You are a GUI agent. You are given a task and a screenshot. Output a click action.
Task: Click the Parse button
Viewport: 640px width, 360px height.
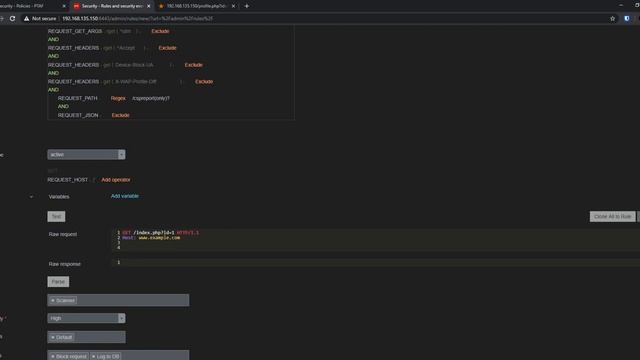click(58, 282)
